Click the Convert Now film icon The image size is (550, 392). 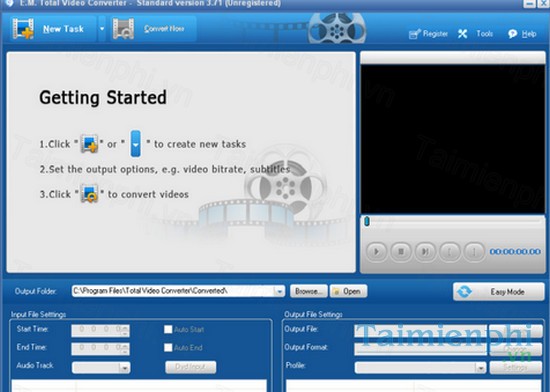tap(123, 29)
